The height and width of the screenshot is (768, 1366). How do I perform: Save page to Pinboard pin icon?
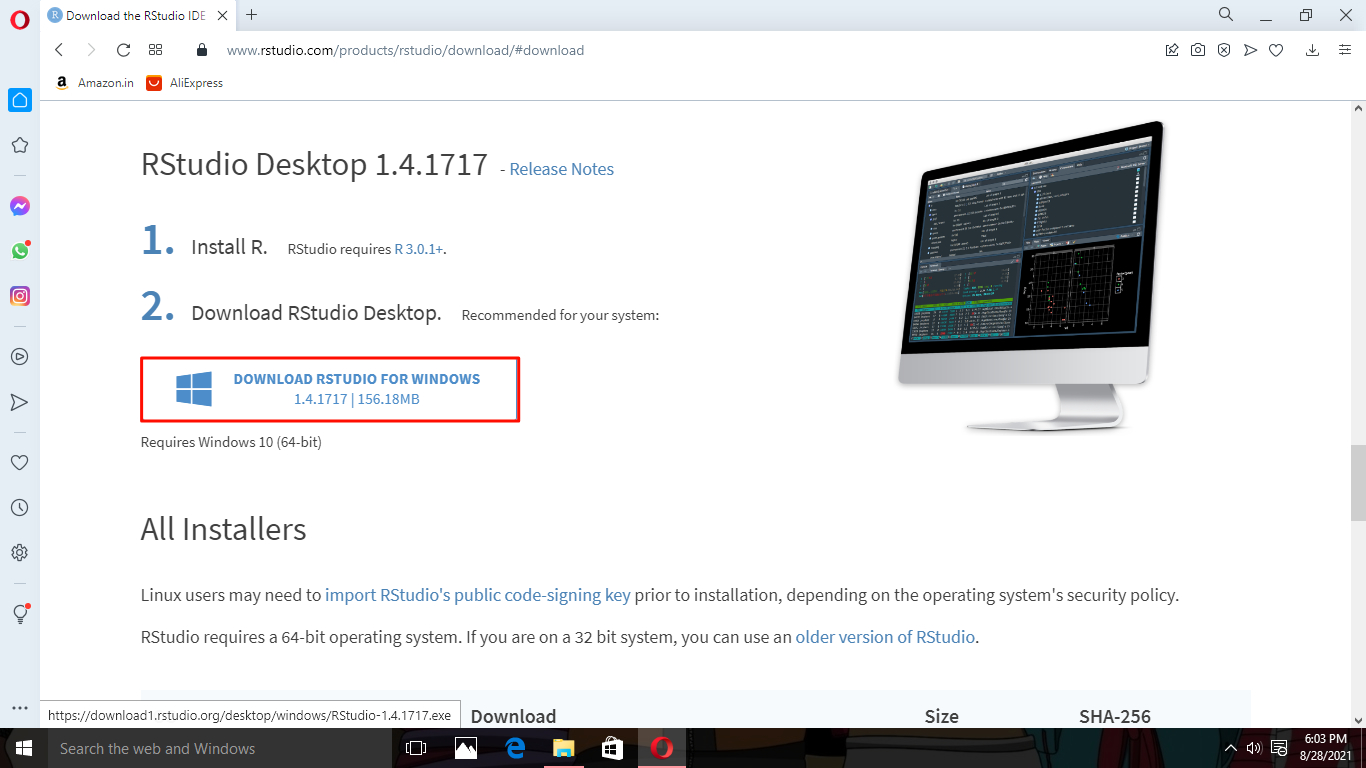tap(1172, 50)
